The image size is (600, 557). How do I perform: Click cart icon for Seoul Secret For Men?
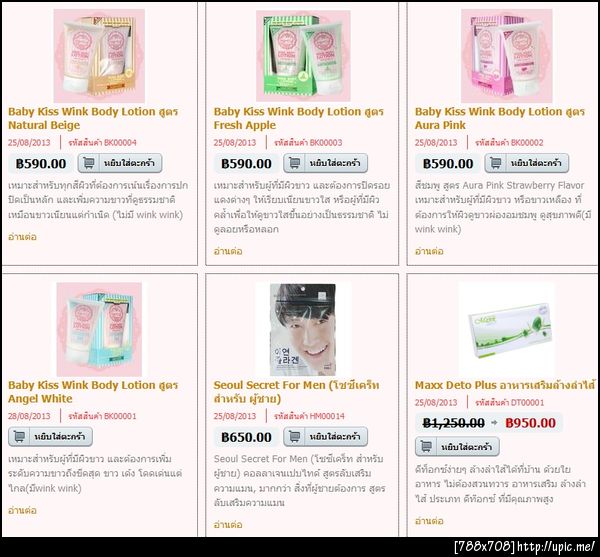coord(294,437)
